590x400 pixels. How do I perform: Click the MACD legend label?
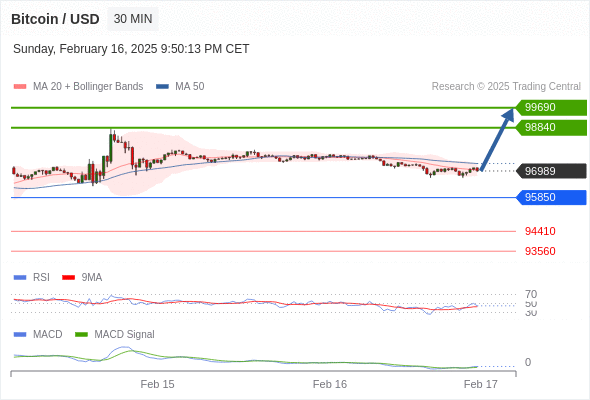click(47, 335)
